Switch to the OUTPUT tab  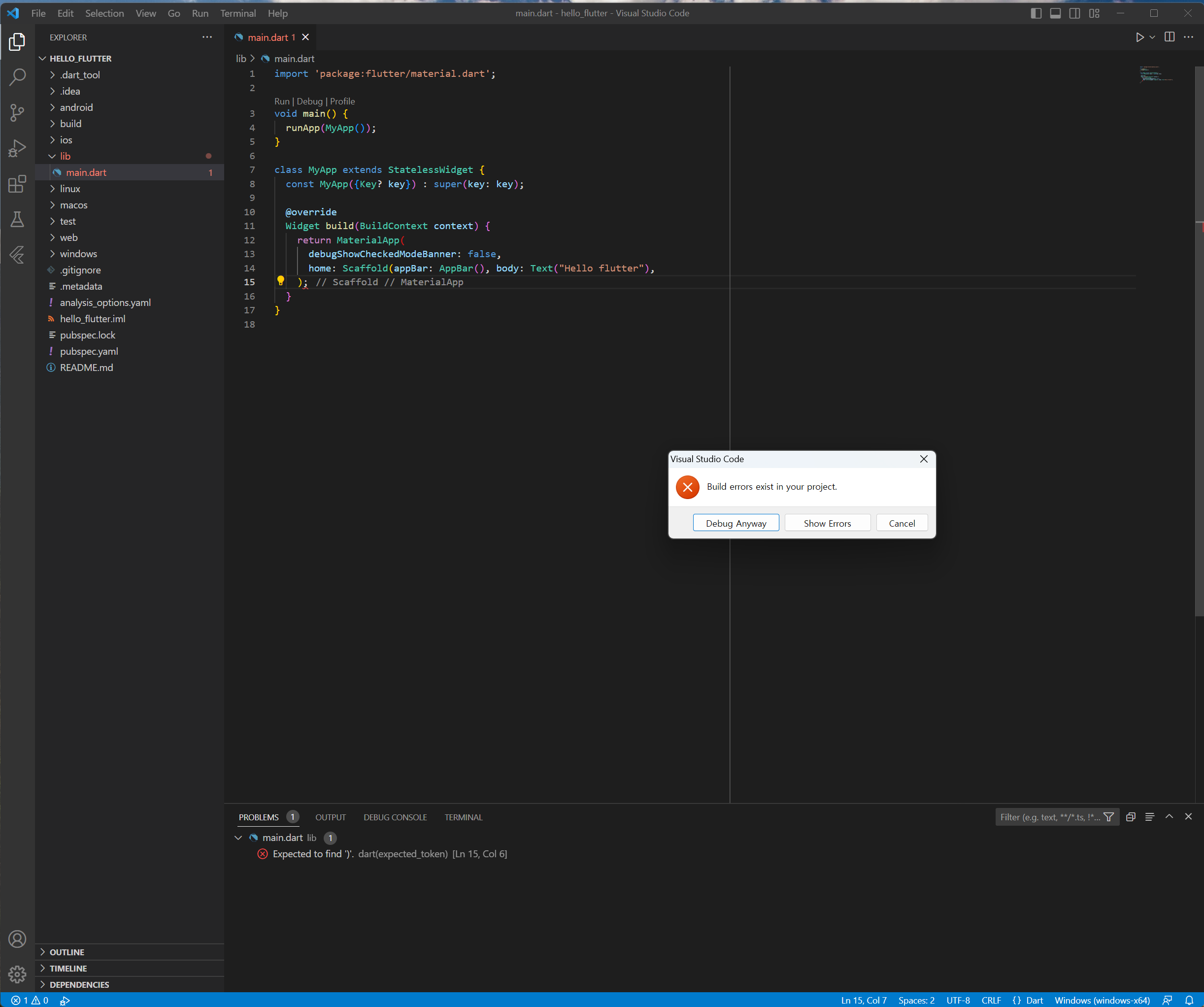coord(330,817)
